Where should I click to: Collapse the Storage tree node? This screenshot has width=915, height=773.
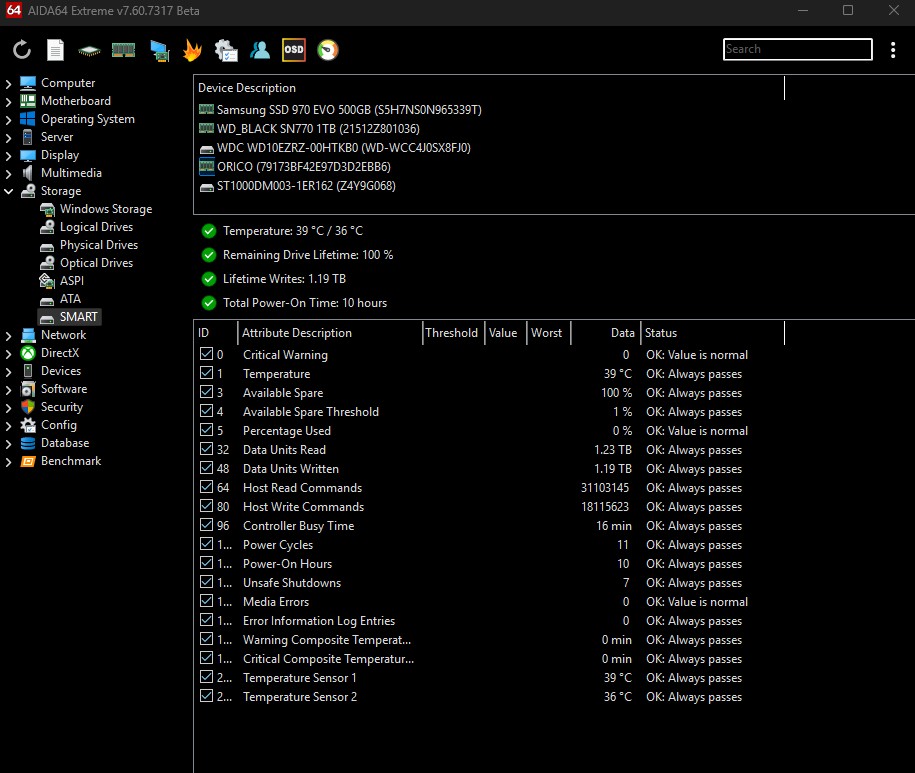8,191
